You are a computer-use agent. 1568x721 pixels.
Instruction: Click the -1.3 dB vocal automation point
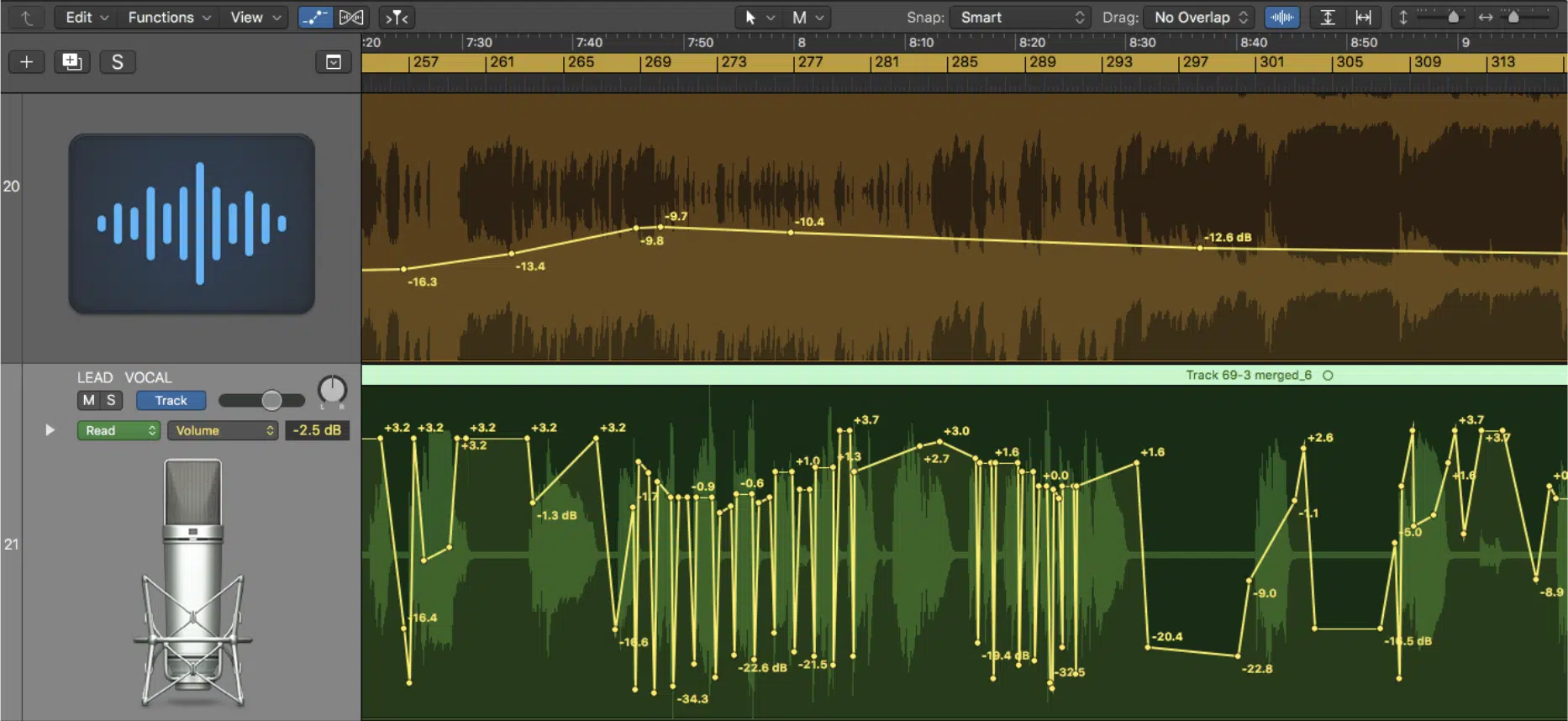pyautogui.click(x=534, y=503)
